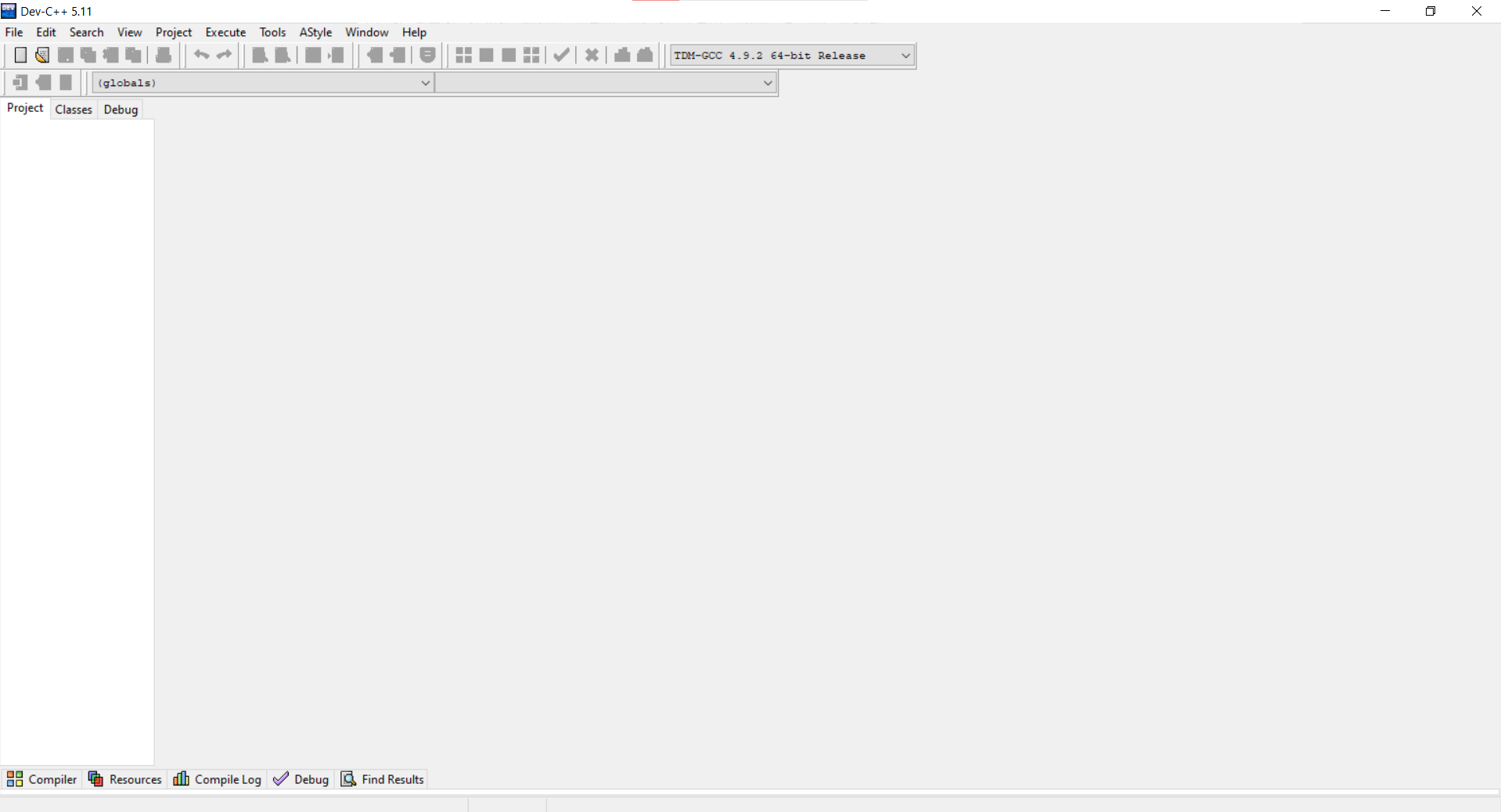1501x812 pixels.
Task: Open the Resources bottom tab
Action: point(125,779)
